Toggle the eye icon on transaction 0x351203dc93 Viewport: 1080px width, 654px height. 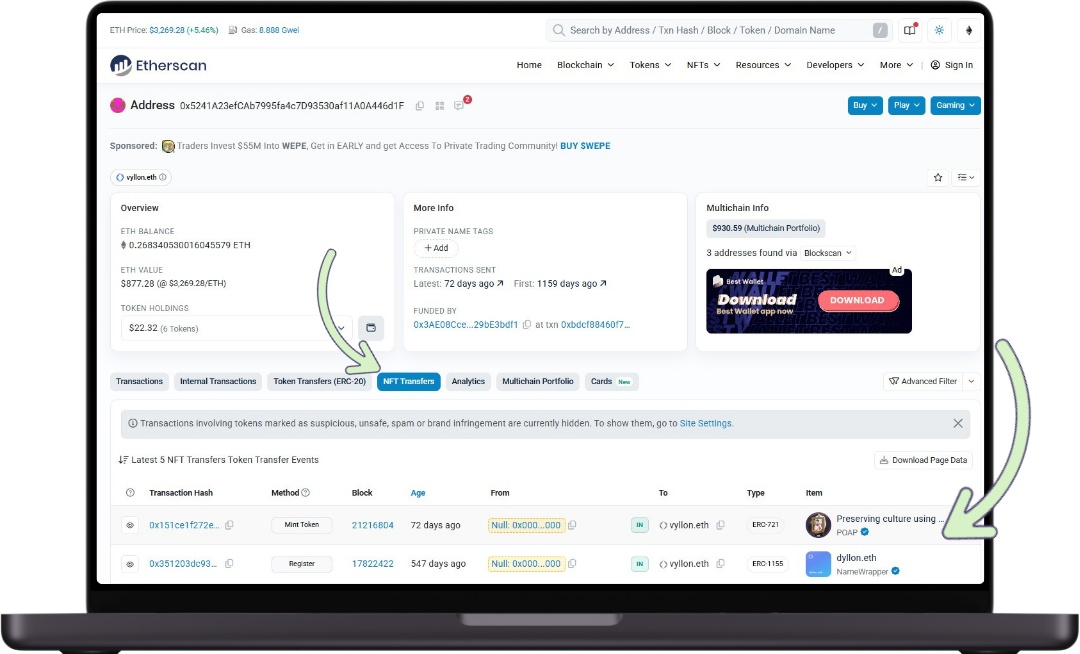coord(130,563)
